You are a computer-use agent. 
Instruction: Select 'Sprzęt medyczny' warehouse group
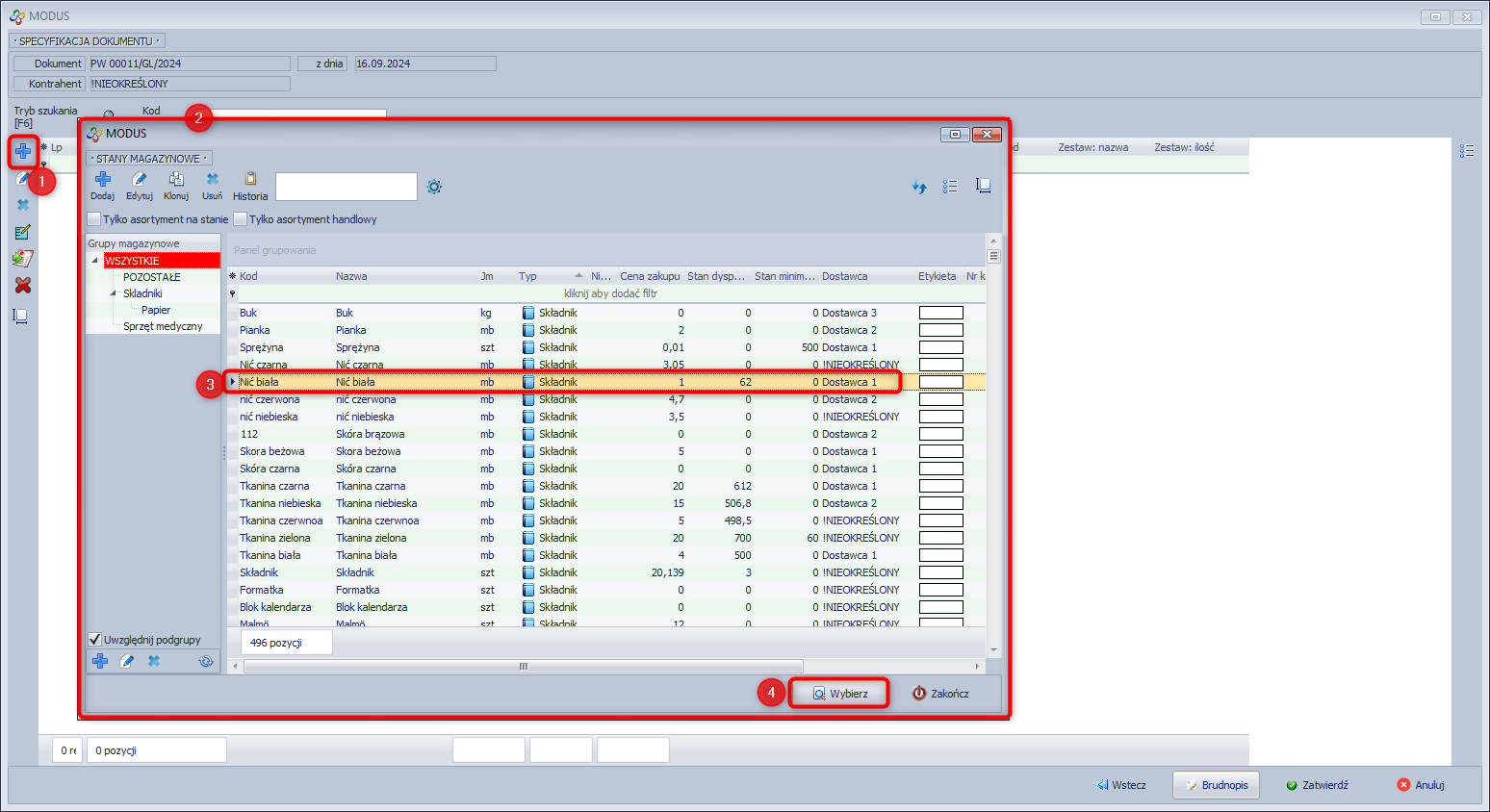pyautogui.click(x=163, y=326)
